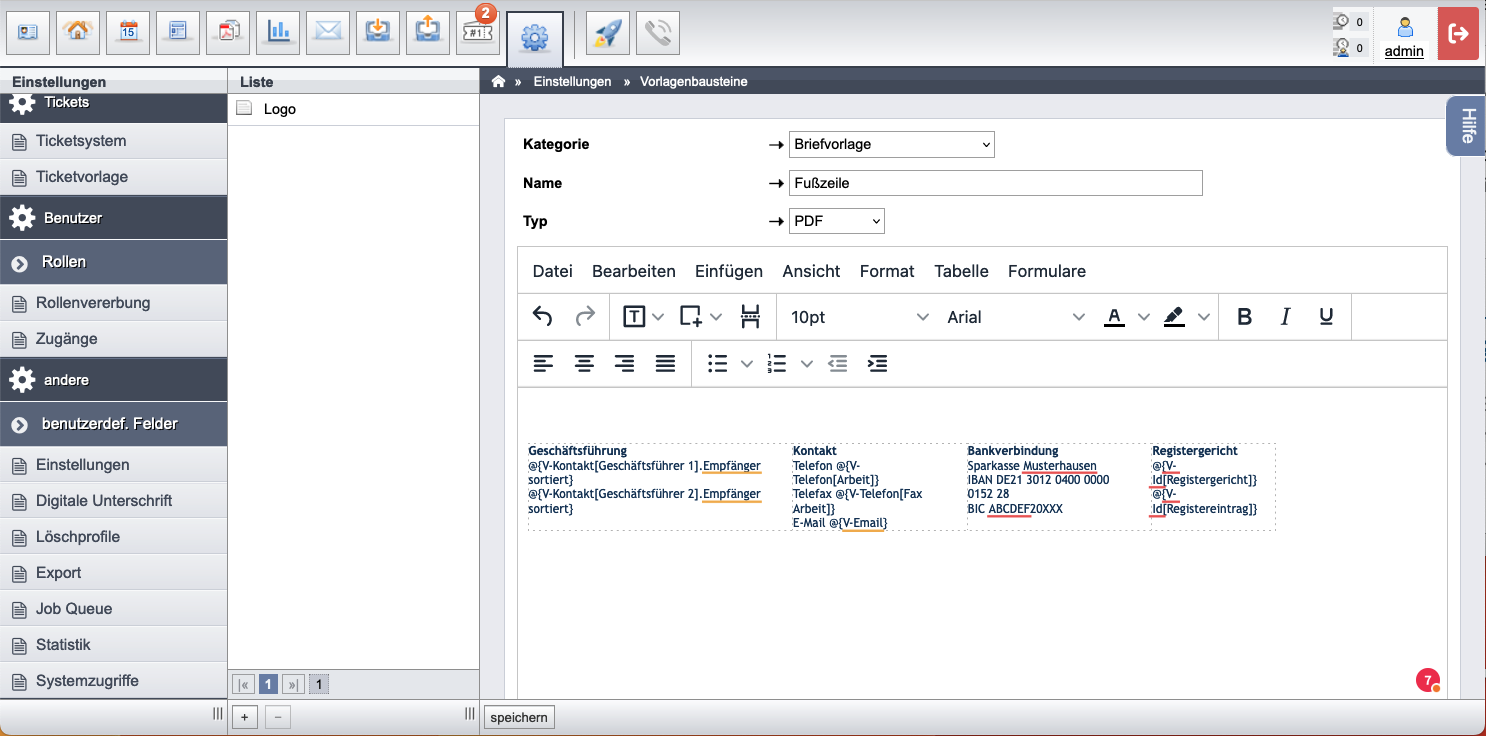Viewport: 1486px width, 736px height.
Task: Open the tickets icon with badge 2
Action: tap(479, 33)
